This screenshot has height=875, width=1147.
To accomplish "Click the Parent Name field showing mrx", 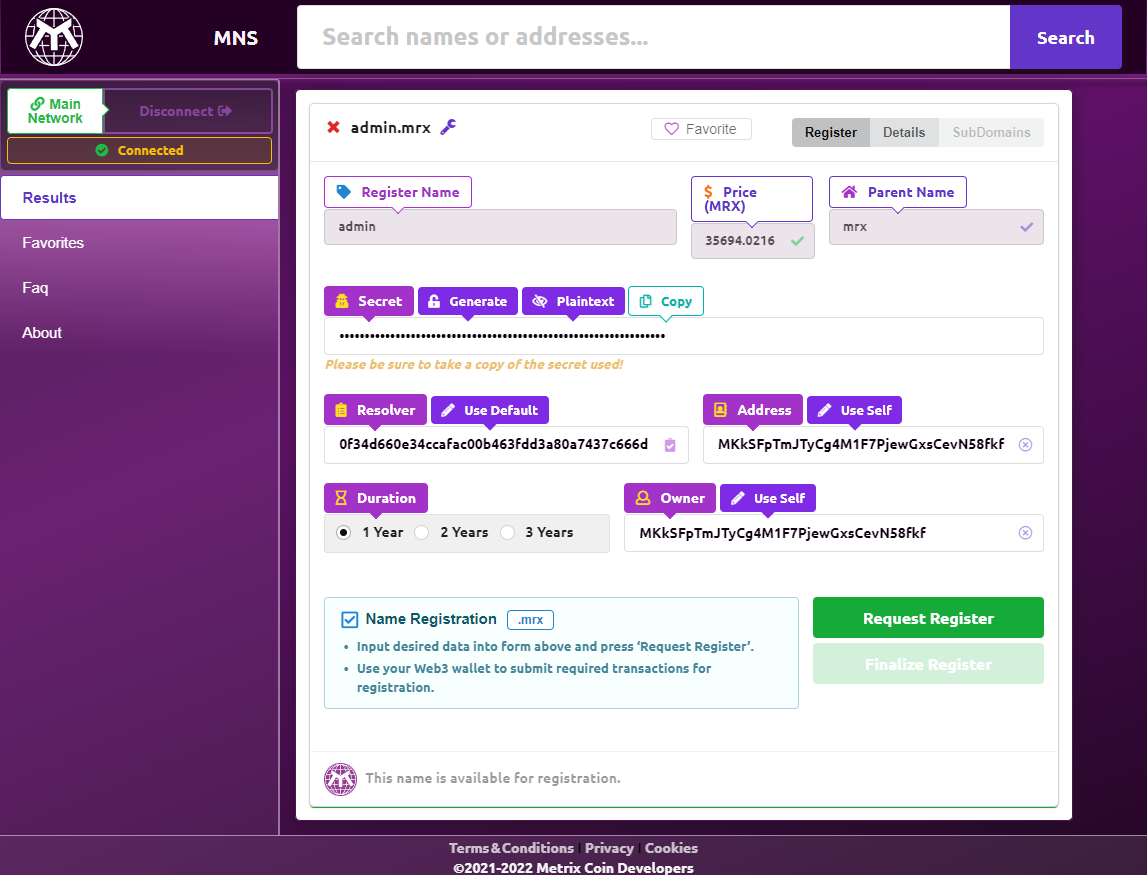I will tap(936, 227).
